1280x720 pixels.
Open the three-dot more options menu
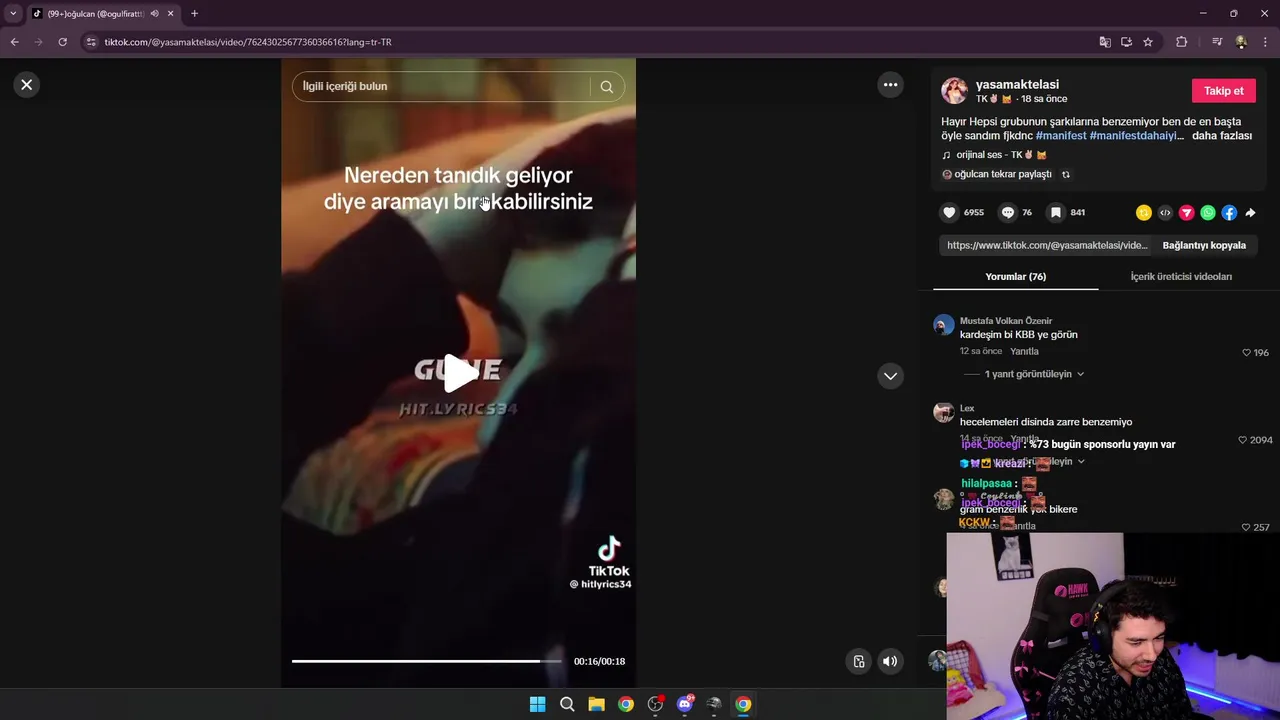pyautogui.click(x=890, y=85)
